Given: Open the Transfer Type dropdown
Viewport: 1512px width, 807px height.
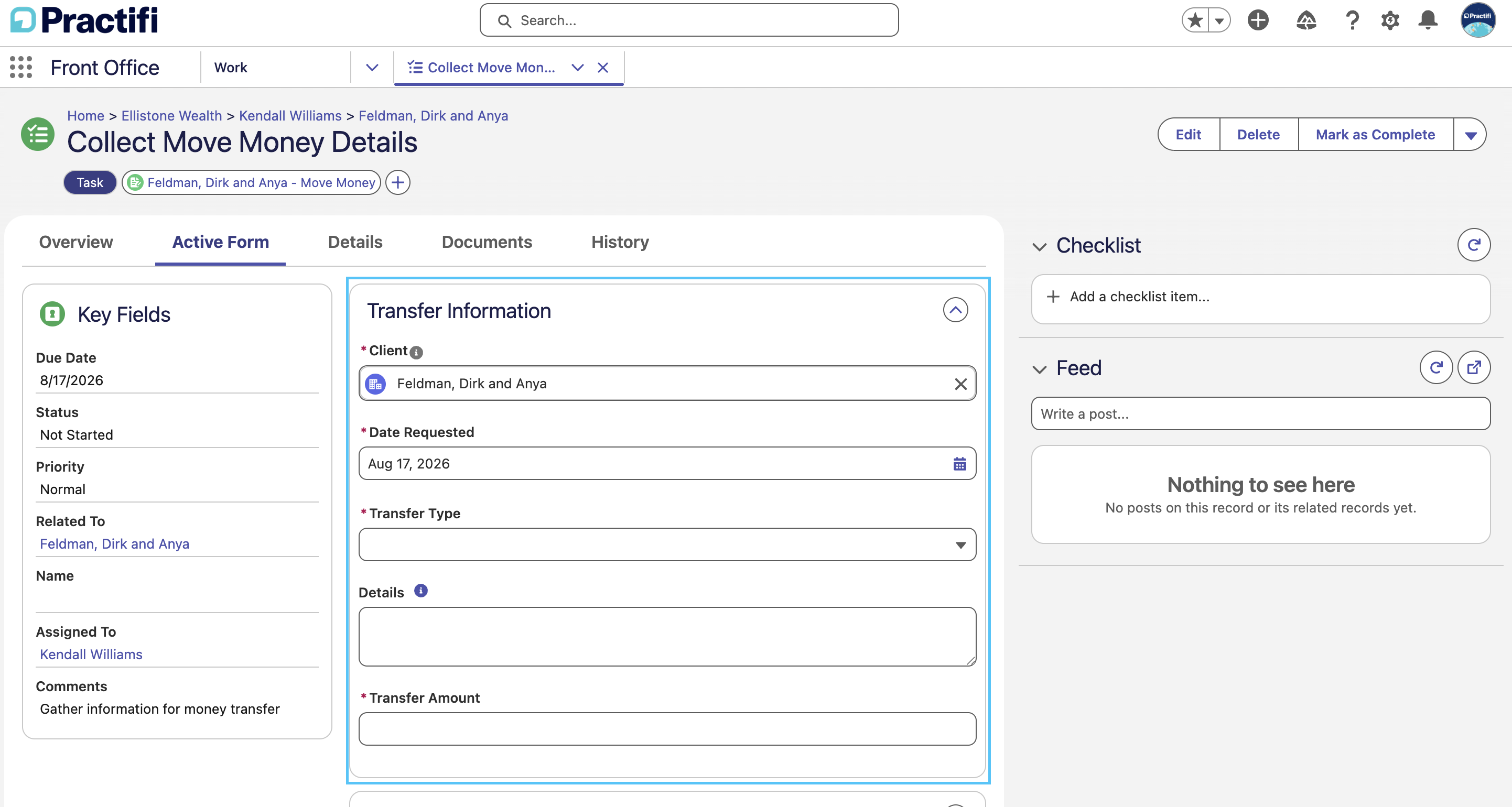Looking at the screenshot, I should coord(667,544).
